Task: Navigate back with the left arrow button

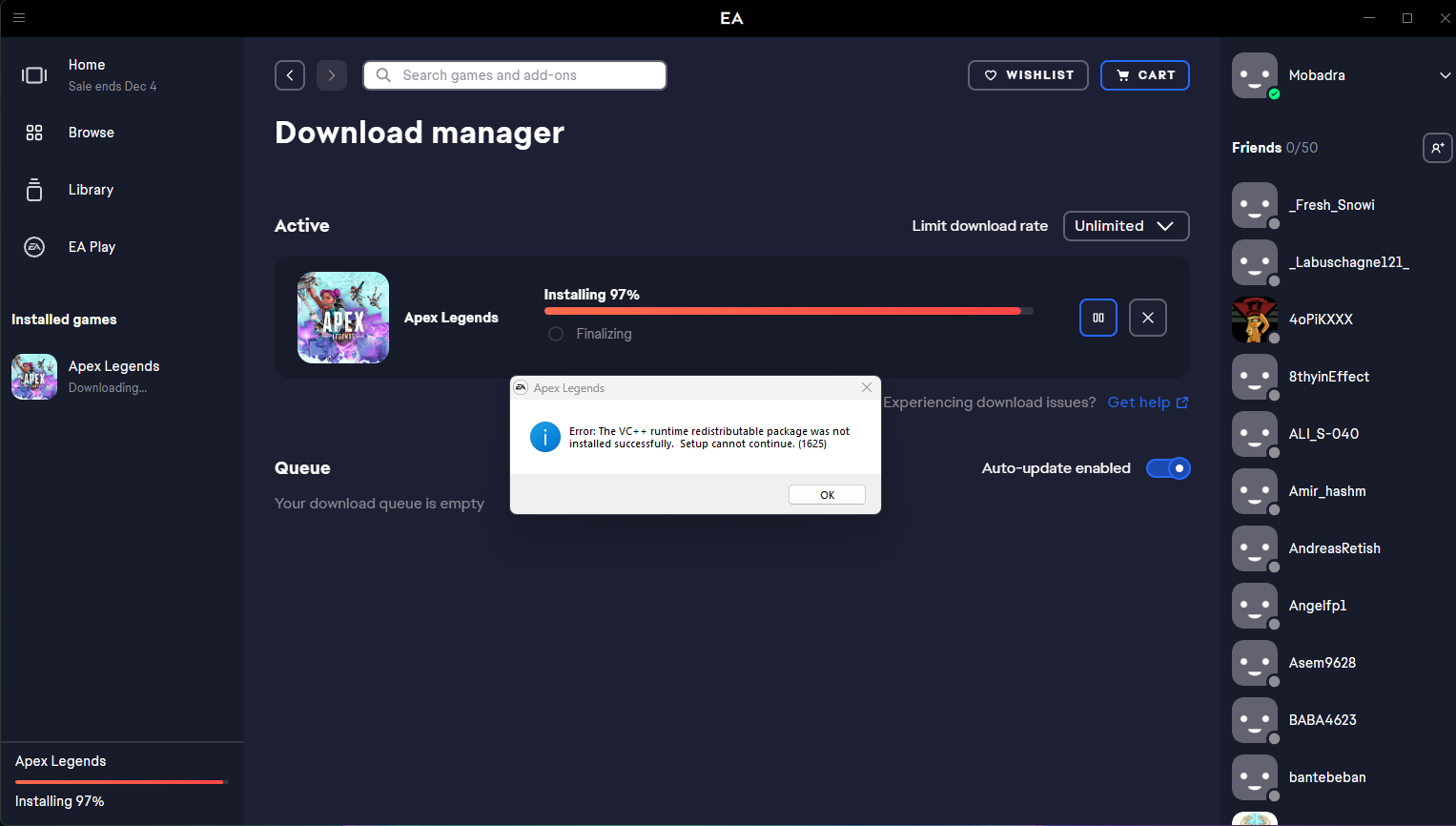Action: tap(290, 75)
